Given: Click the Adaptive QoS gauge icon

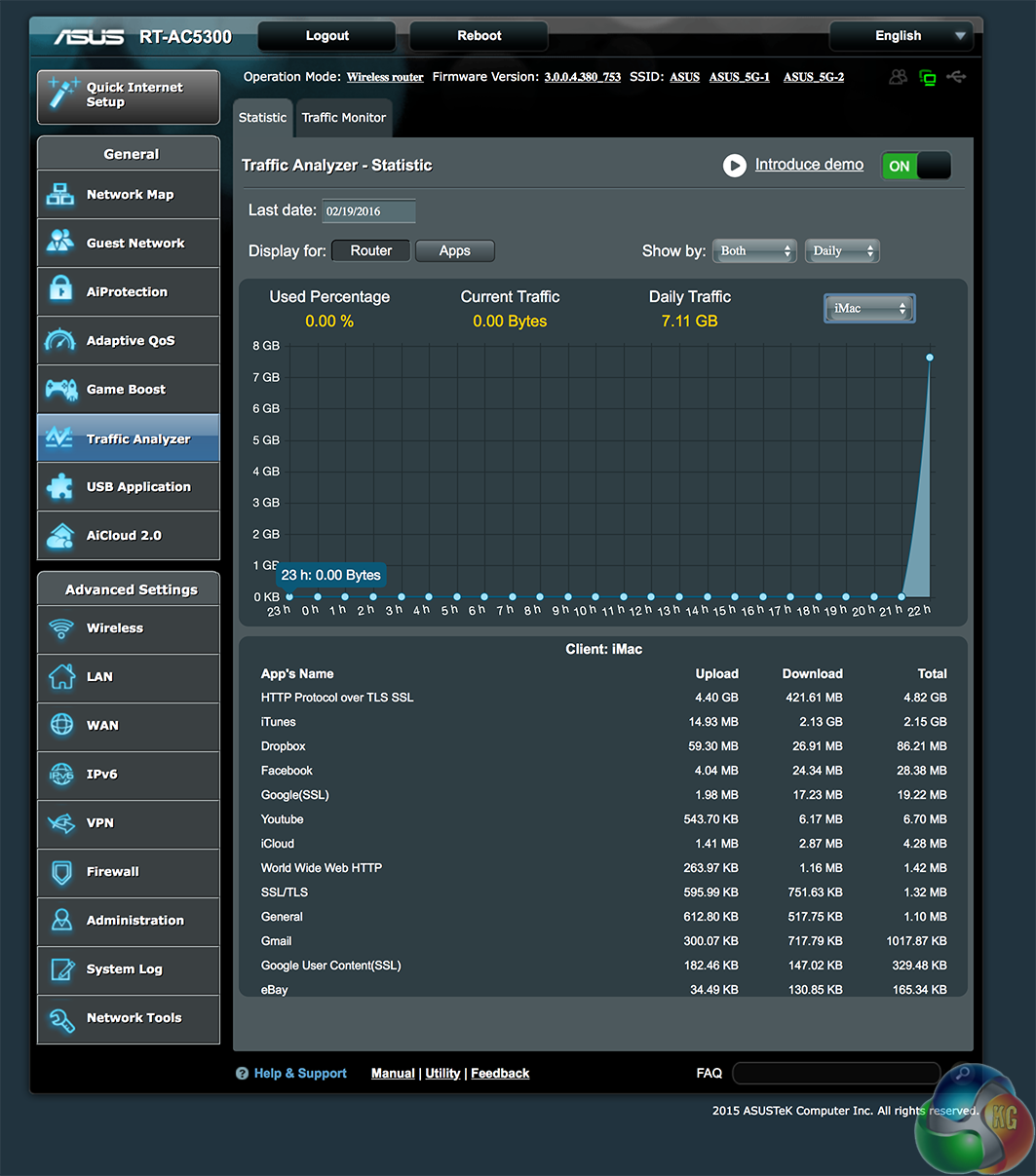Looking at the screenshot, I should (60, 340).
